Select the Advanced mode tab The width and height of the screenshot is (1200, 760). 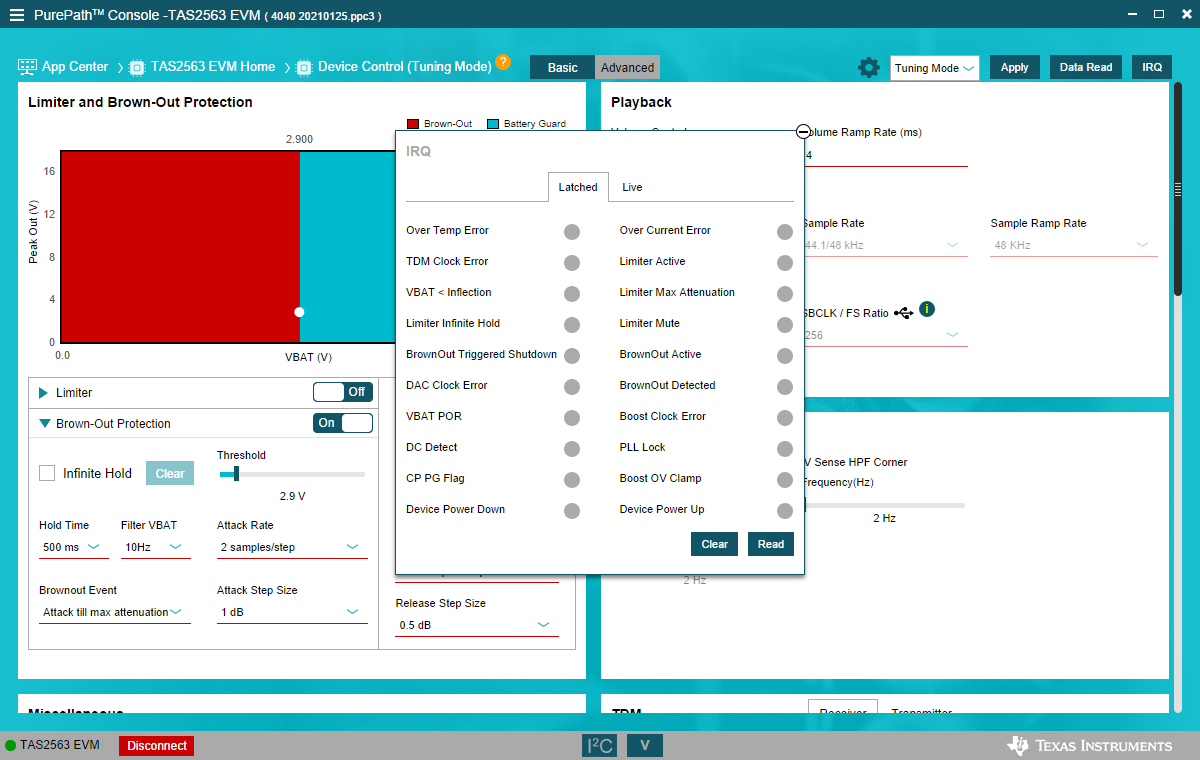click(628, 68)
